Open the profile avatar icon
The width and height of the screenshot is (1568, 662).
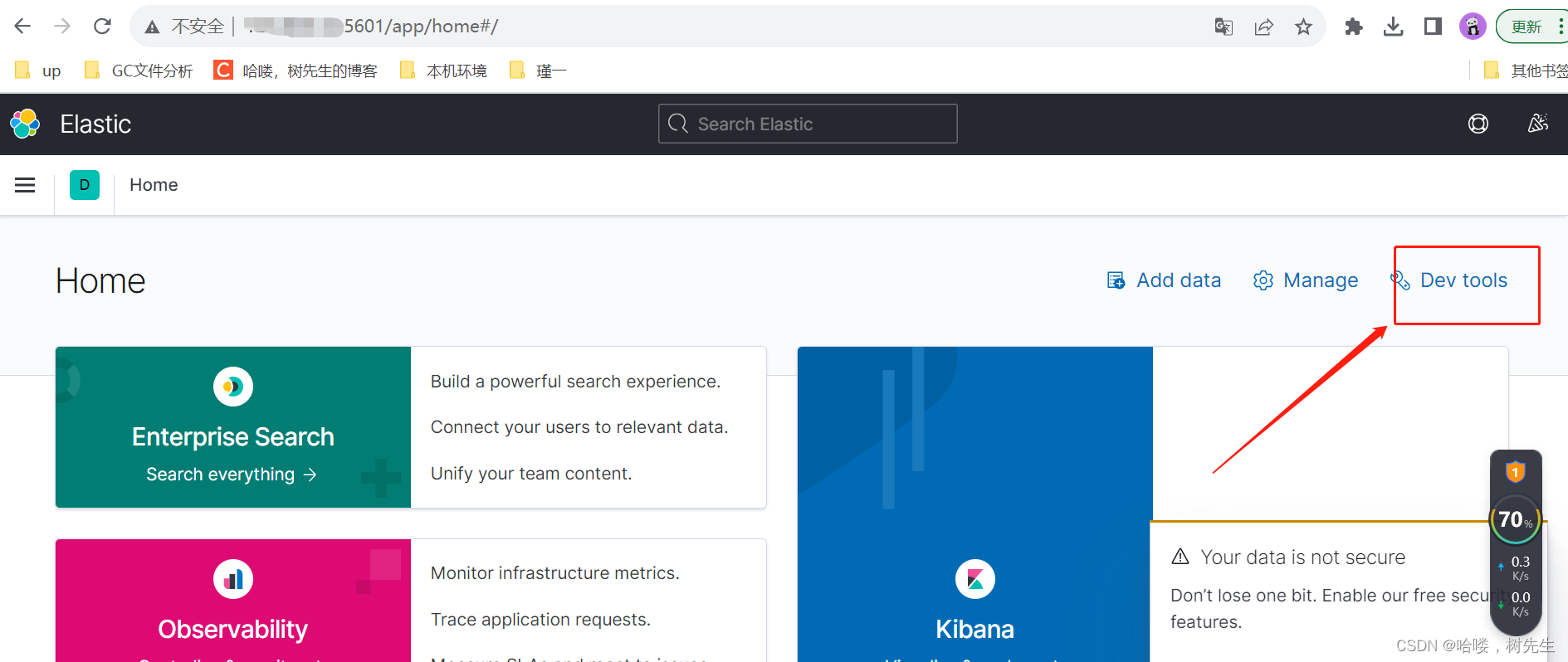(x=1473, y=27)
